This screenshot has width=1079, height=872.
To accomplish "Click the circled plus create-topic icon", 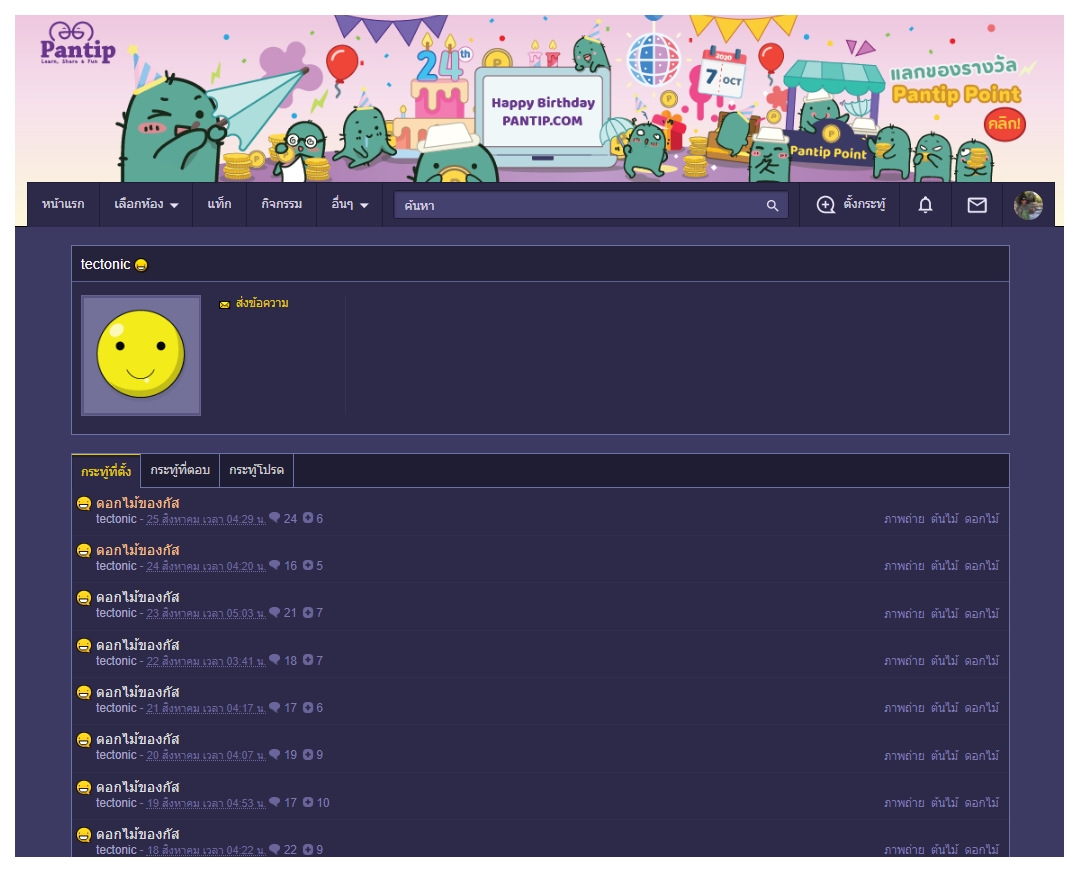I will coord(825,204).
